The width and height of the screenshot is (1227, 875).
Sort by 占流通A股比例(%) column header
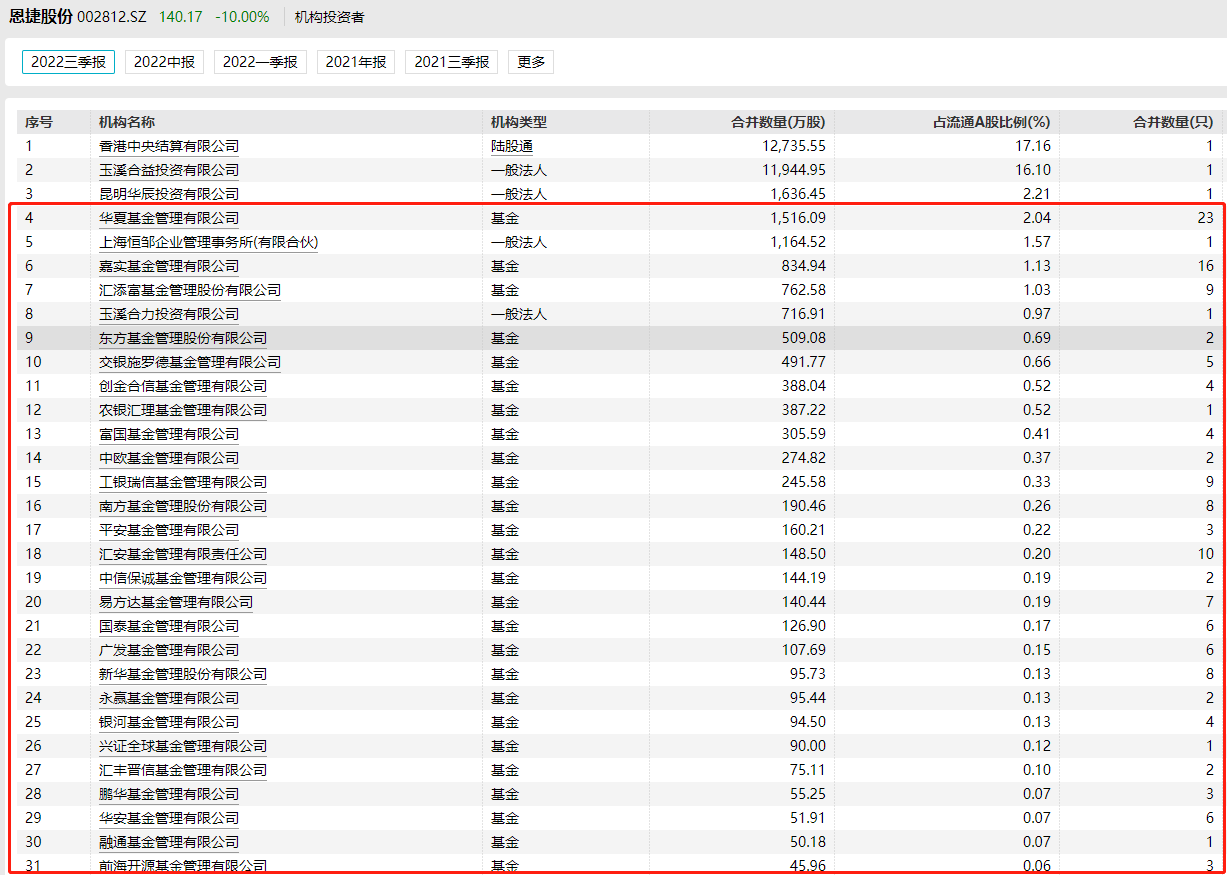(992, 122)
